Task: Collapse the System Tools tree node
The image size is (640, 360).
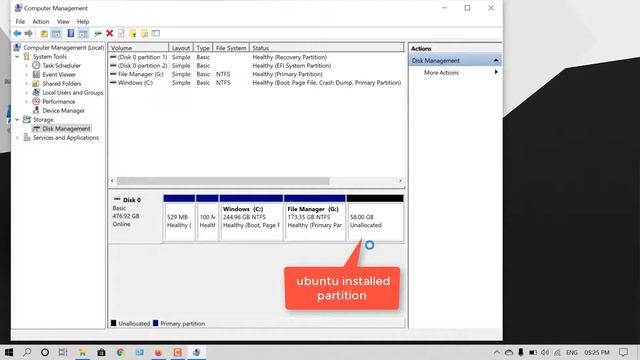Action: pyautogui.click(x=17, y=57)
